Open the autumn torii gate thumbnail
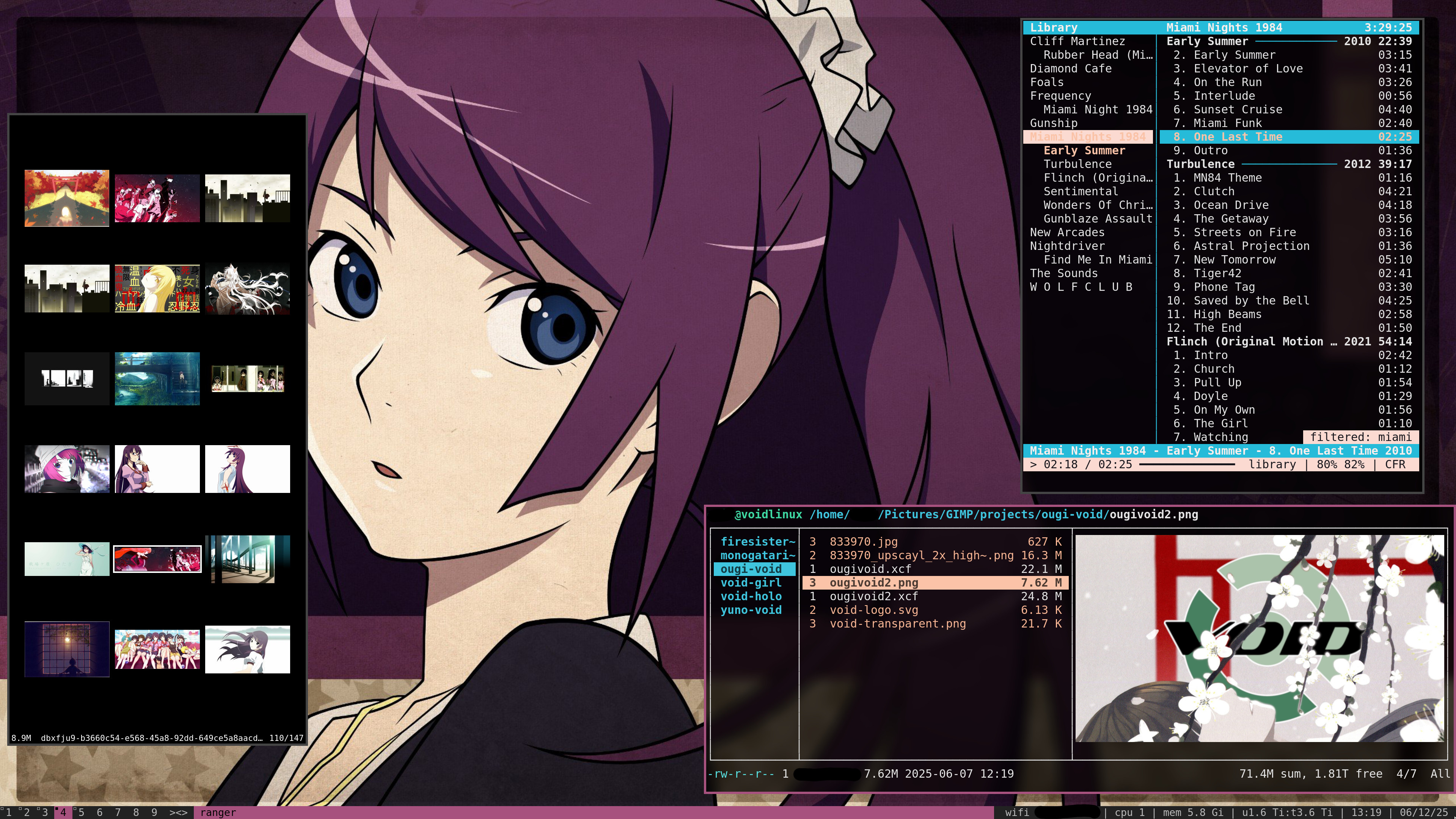 coord(67,198)
